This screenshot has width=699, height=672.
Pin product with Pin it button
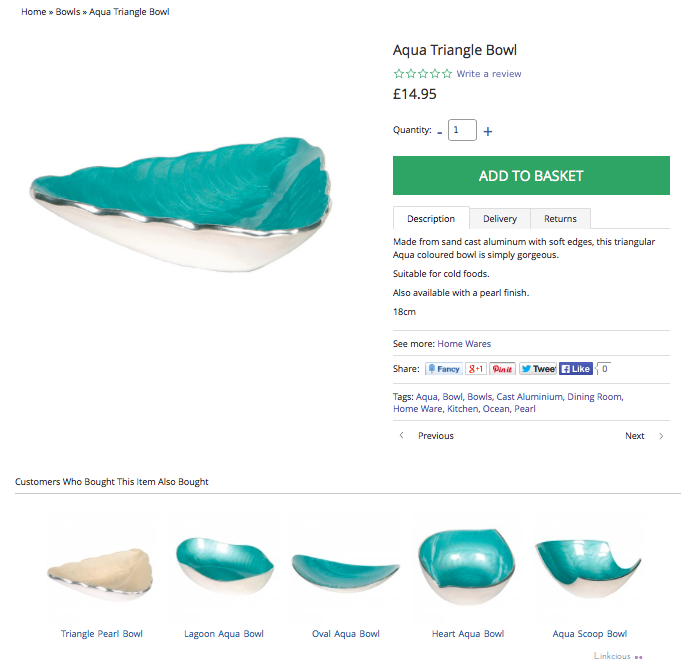pyautogui.click(x=502, y=369)
